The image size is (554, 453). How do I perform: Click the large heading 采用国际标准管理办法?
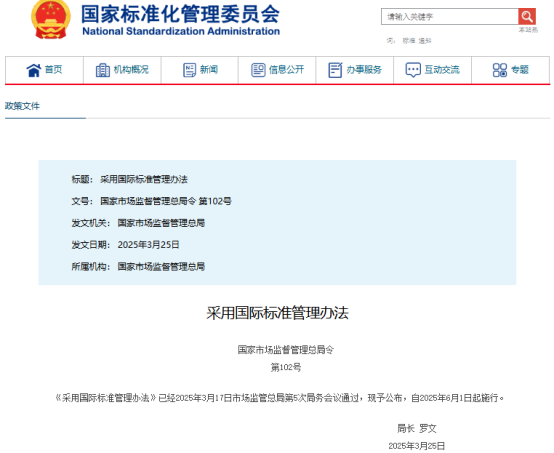click(x=277, y=313)
